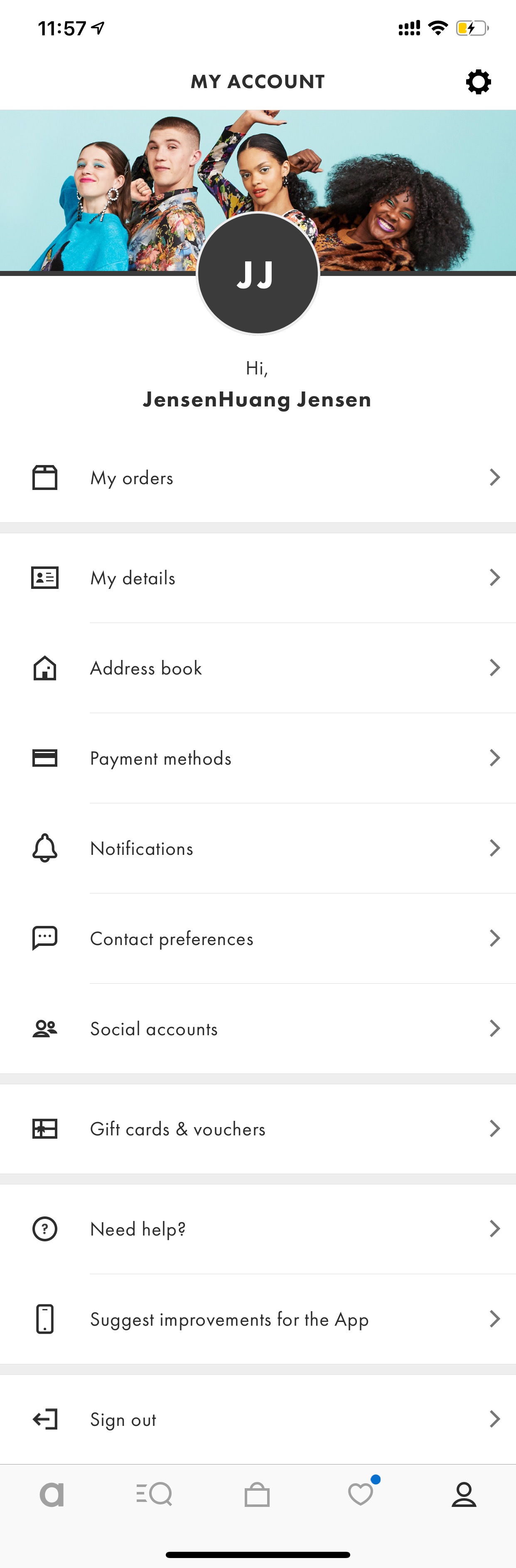Expand Notifications using its chevron arrow
The height and width of the screenshot is (1568, 516).
[x=495, y=848]
